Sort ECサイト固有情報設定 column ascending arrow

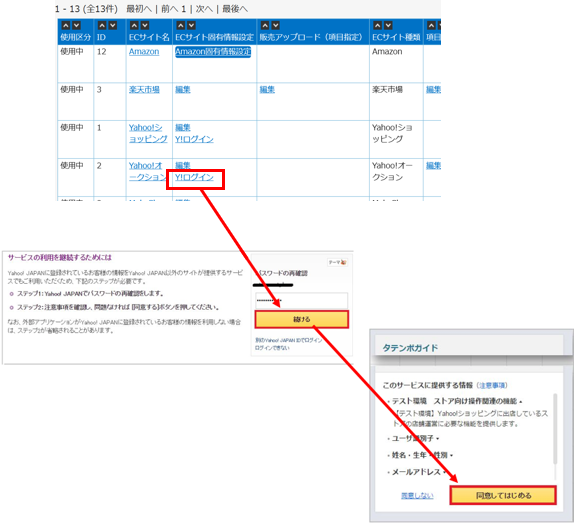point(181,25)
